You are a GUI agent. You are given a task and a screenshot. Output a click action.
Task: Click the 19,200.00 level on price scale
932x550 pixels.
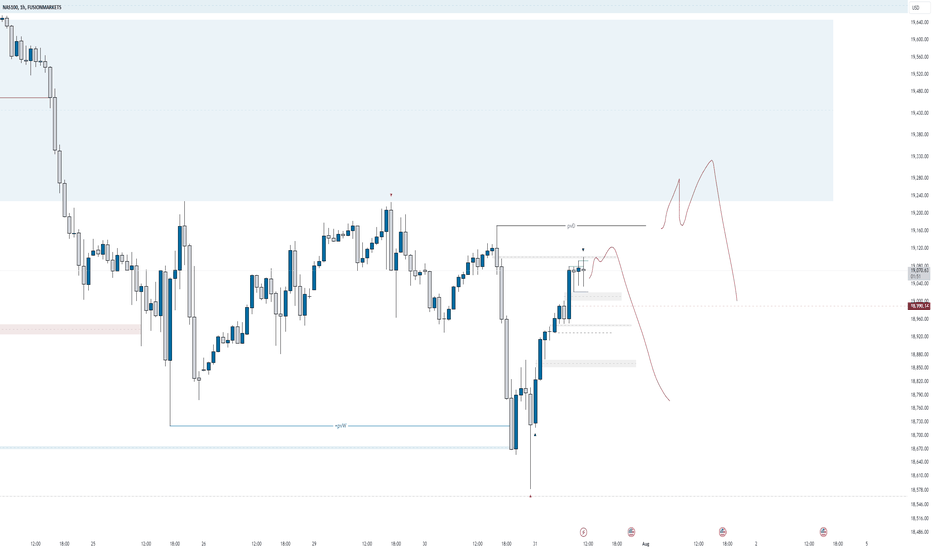919,212
